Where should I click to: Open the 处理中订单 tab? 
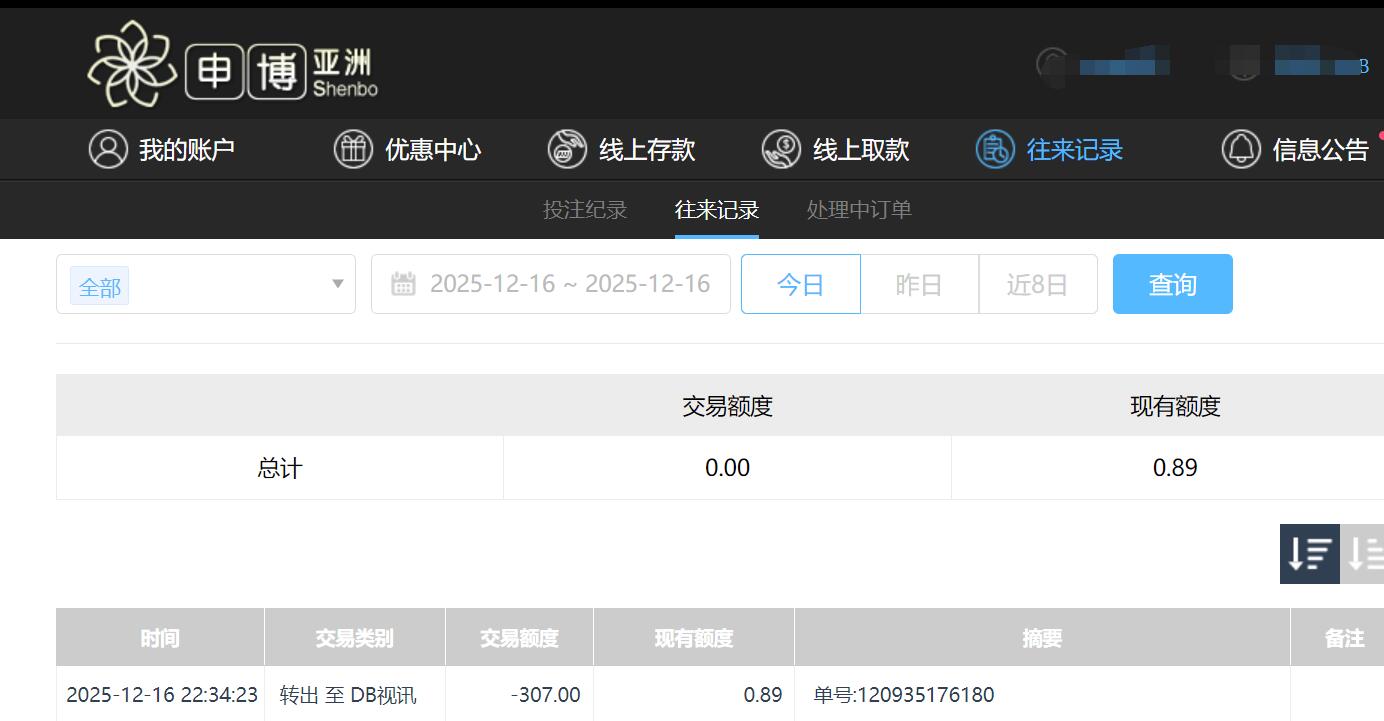858,210
